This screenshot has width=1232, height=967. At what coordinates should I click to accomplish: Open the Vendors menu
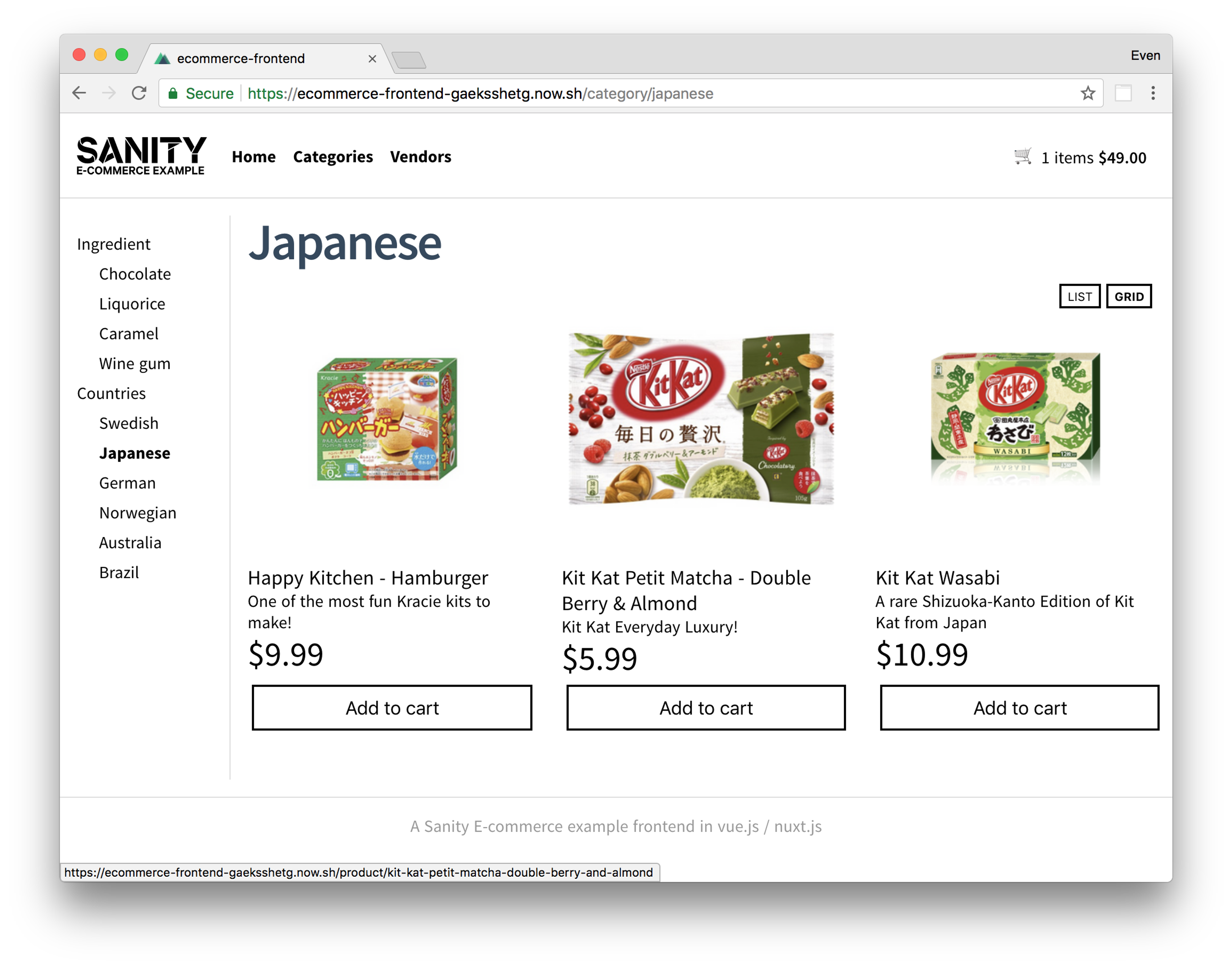point(421,157)
